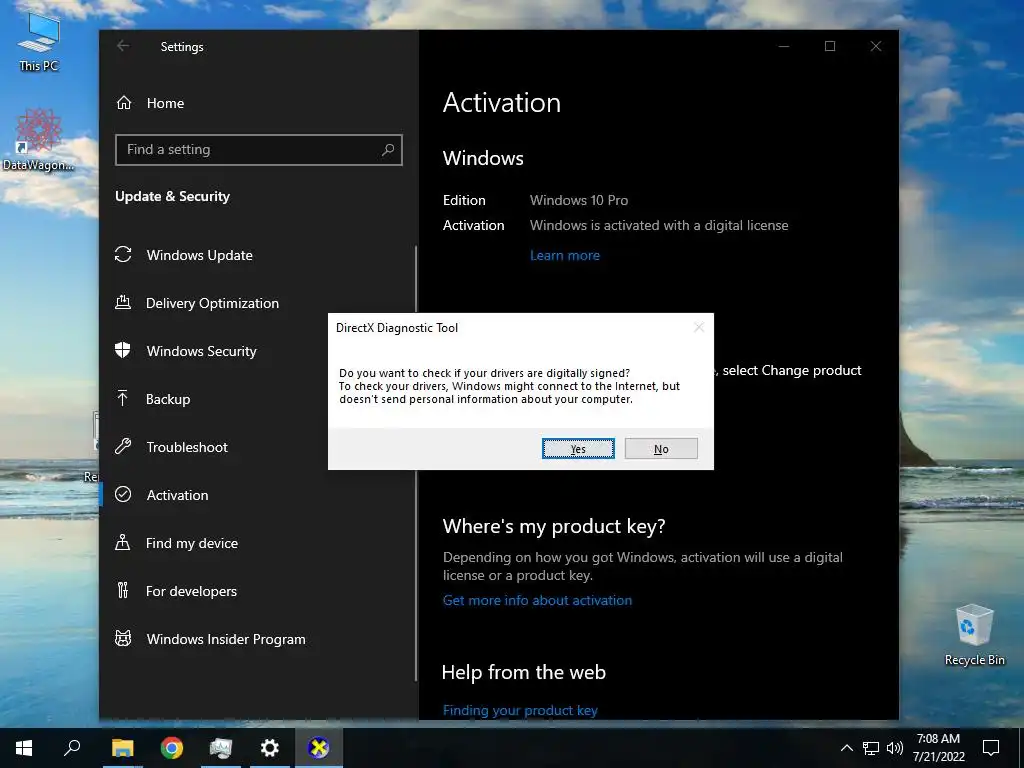
Task: Click the volume speaker icon in the tray
Action: tap(895, 748)
